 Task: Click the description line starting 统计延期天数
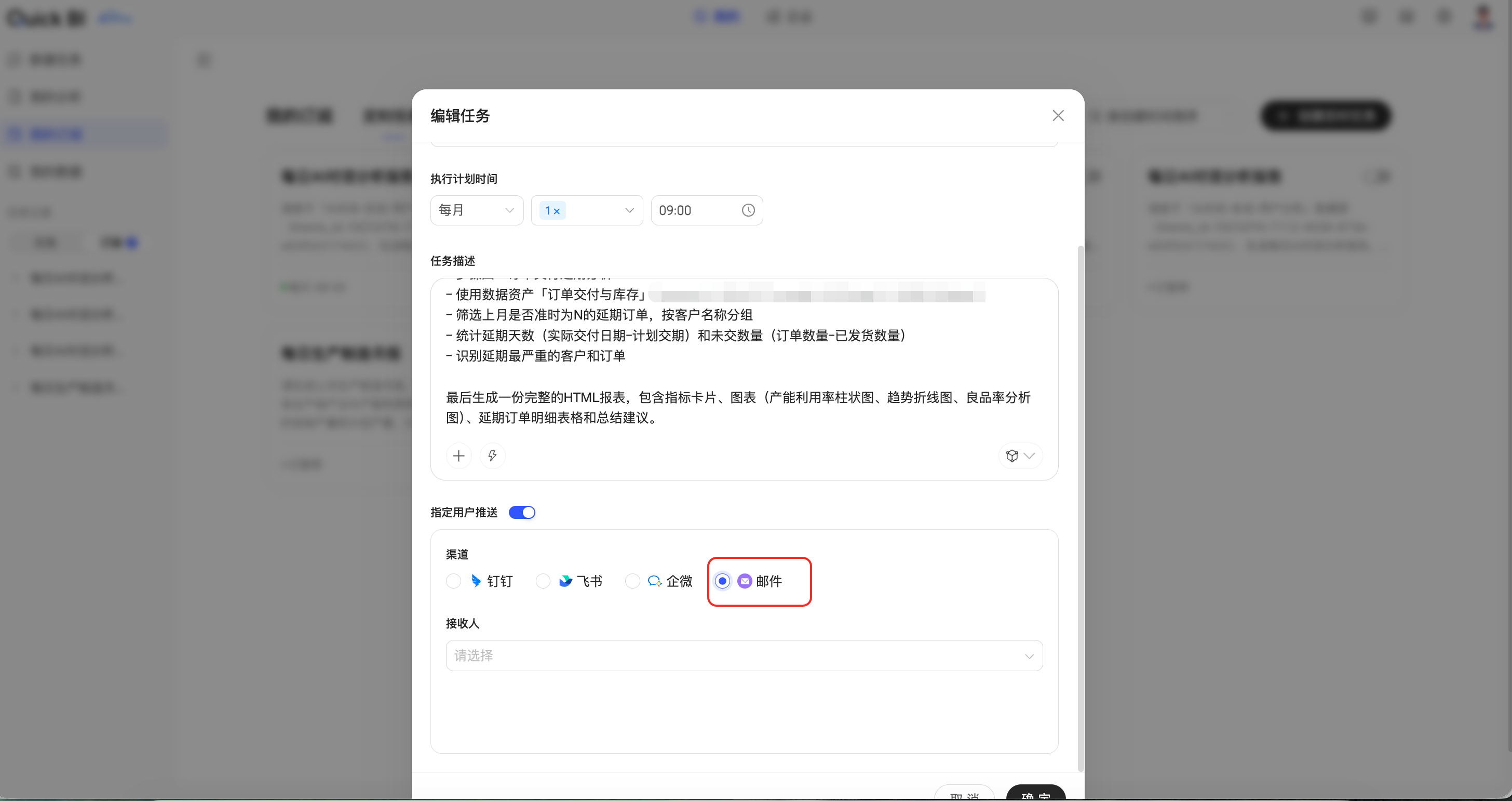pos(676,336)
